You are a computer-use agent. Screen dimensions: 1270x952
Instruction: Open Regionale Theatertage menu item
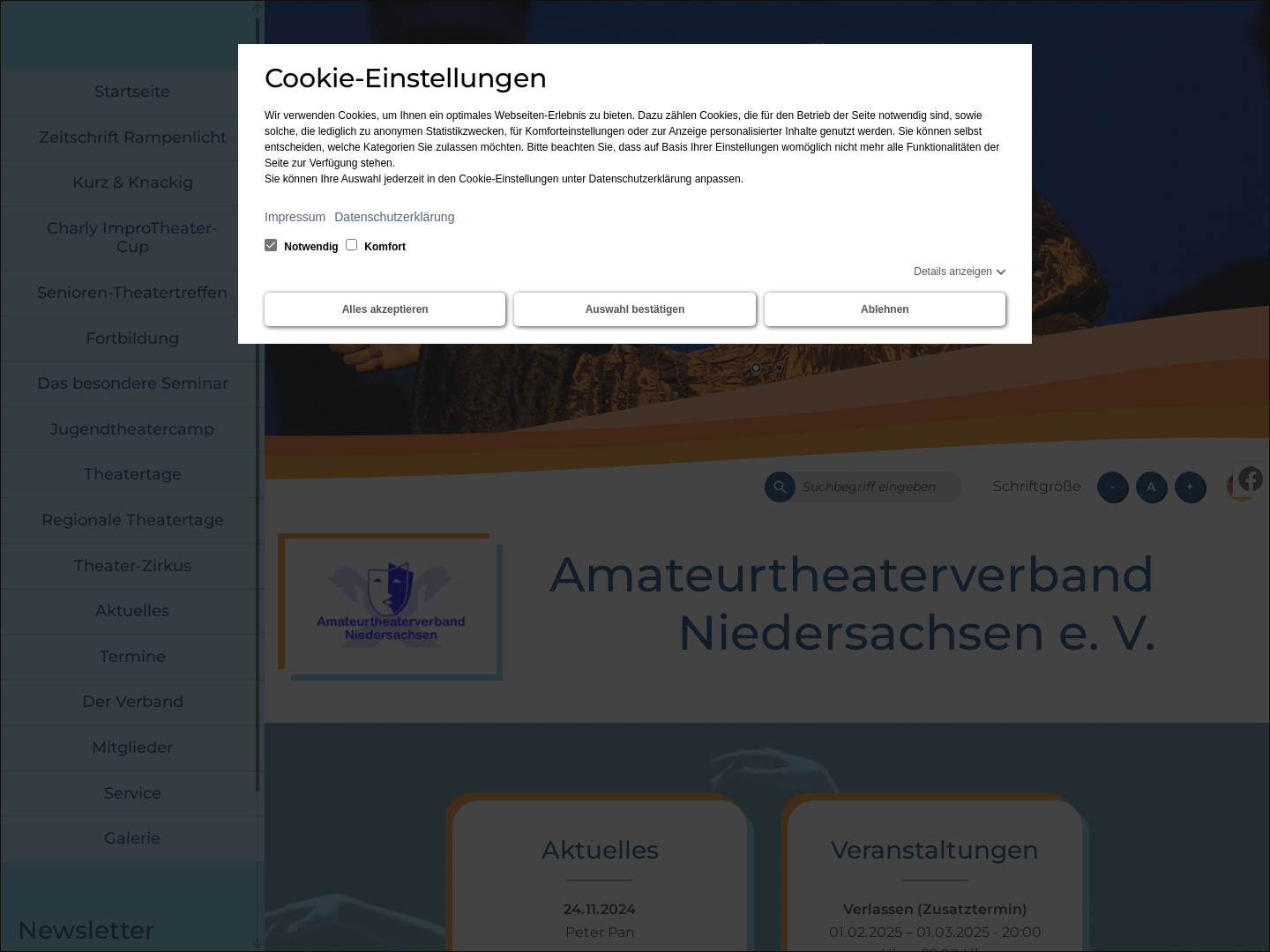tap(132, 520)
